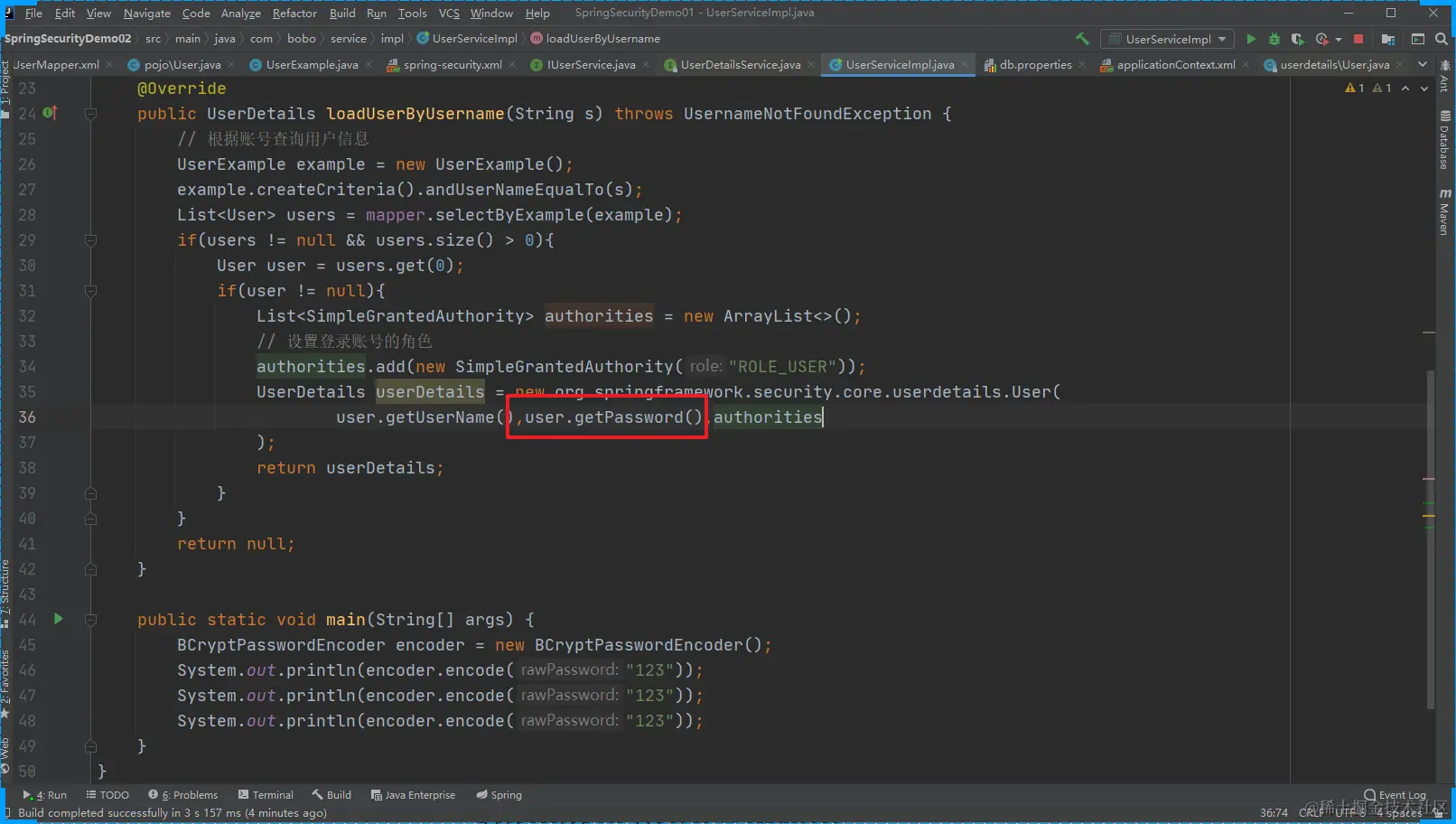Image resolution: width=1456 pixels, height=824 pixels.
Task: Open the Database side panel
Action: pos(1445,140)
